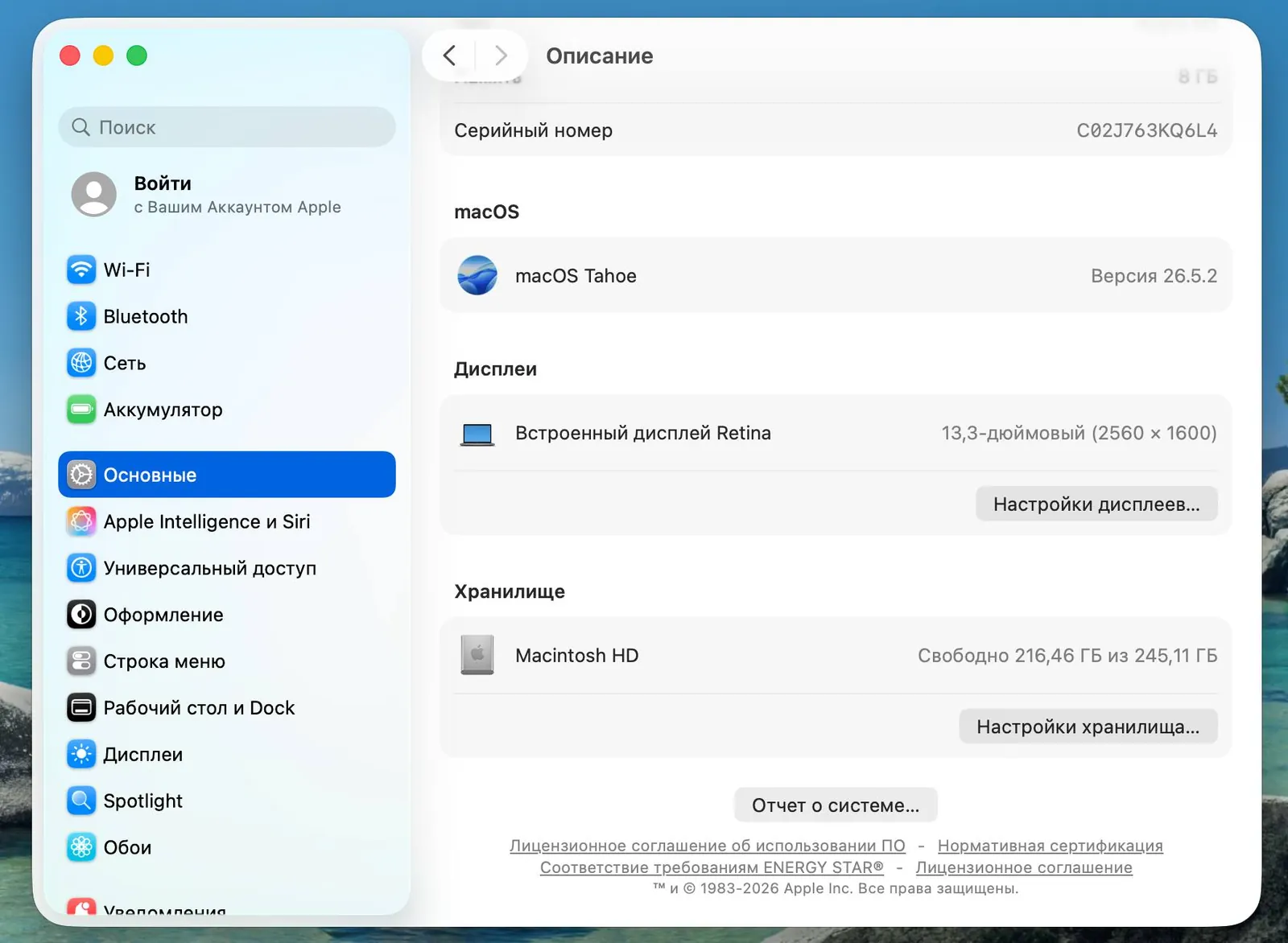Image resolution: width=1288 pixels, height=943 pixels.
Task: Click the Универсальный доступ icon
Action: point(81,568)
